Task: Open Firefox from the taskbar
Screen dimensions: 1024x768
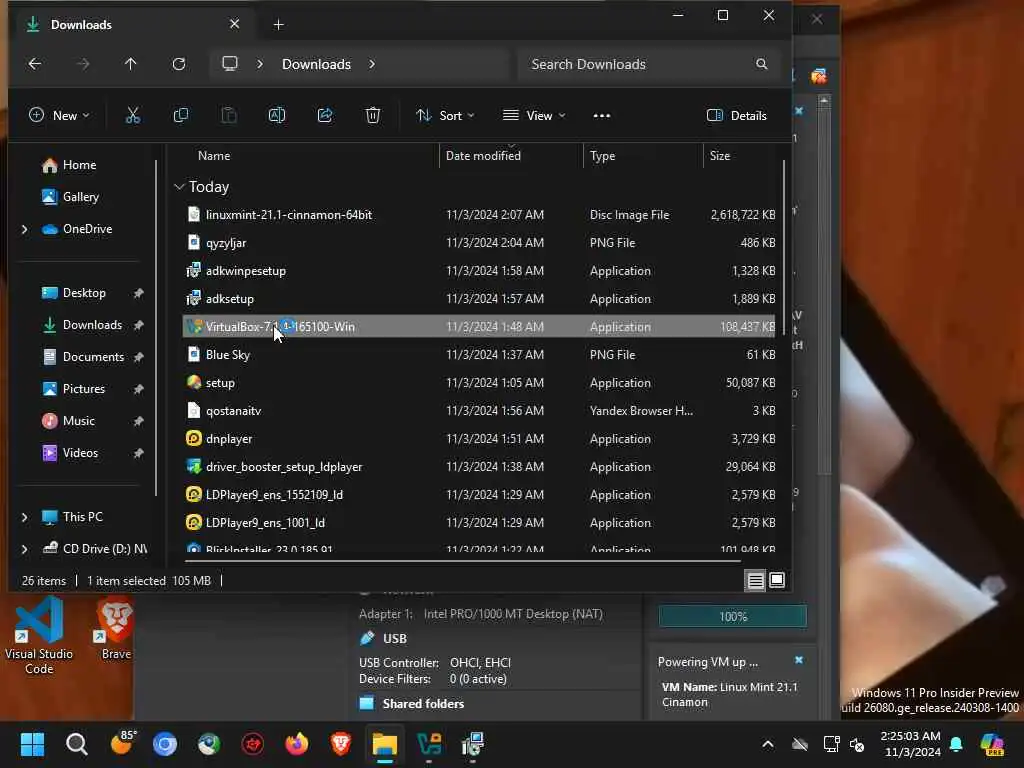Action: click(x=296, y=744)
